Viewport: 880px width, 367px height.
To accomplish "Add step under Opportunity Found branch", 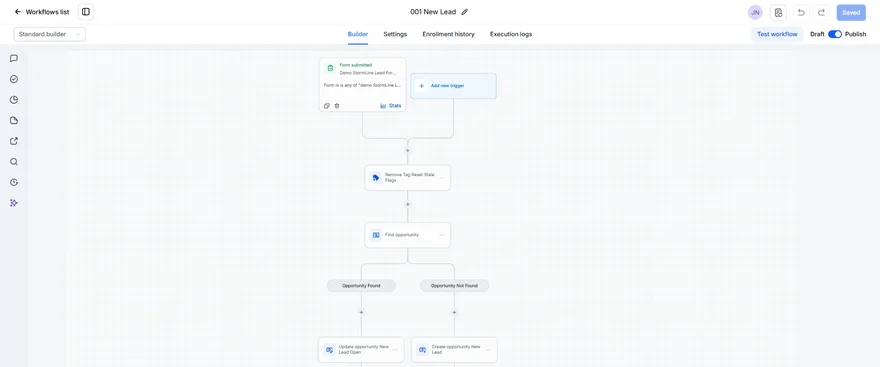I will coord(361,313).
